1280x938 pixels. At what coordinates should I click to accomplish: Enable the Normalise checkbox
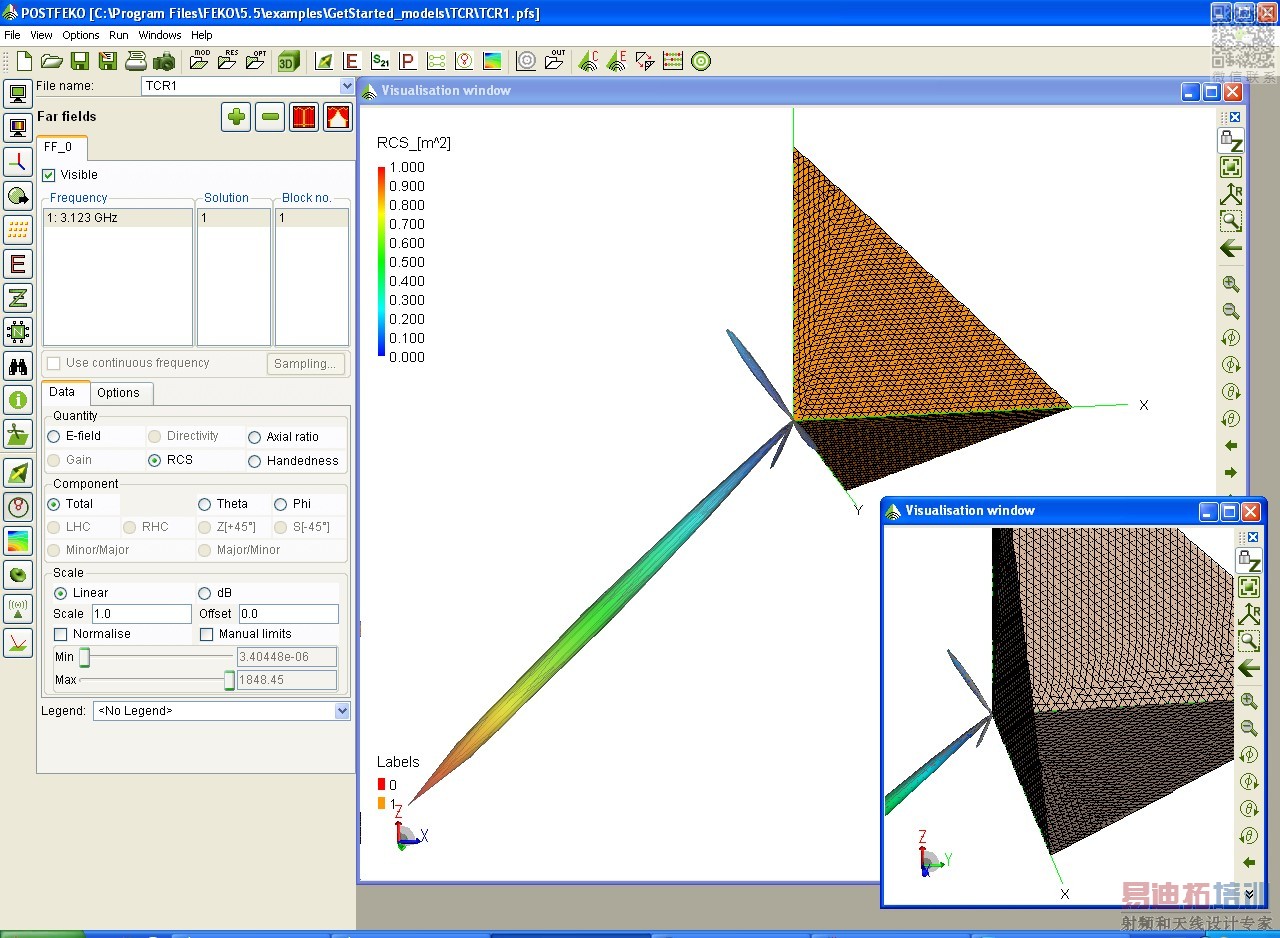click(61, 634)
